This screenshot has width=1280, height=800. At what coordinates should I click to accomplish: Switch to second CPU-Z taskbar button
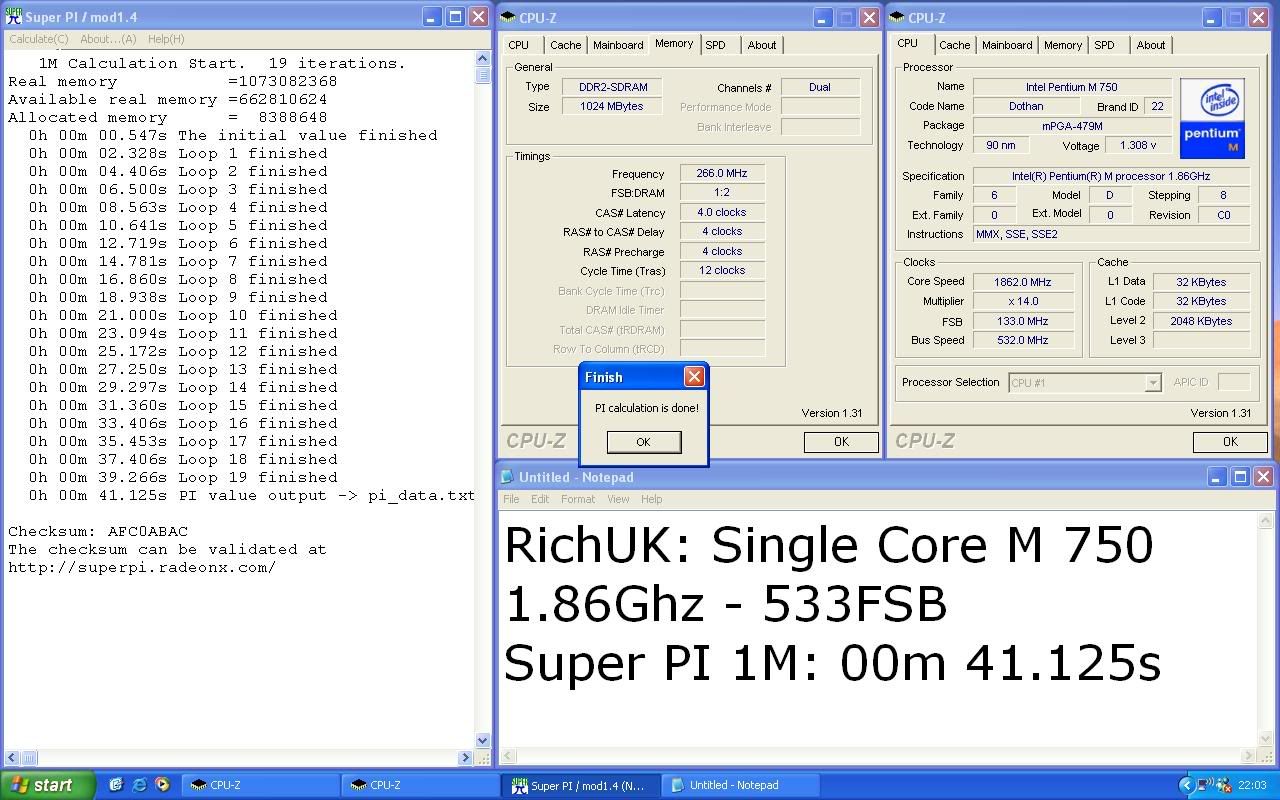420,785
